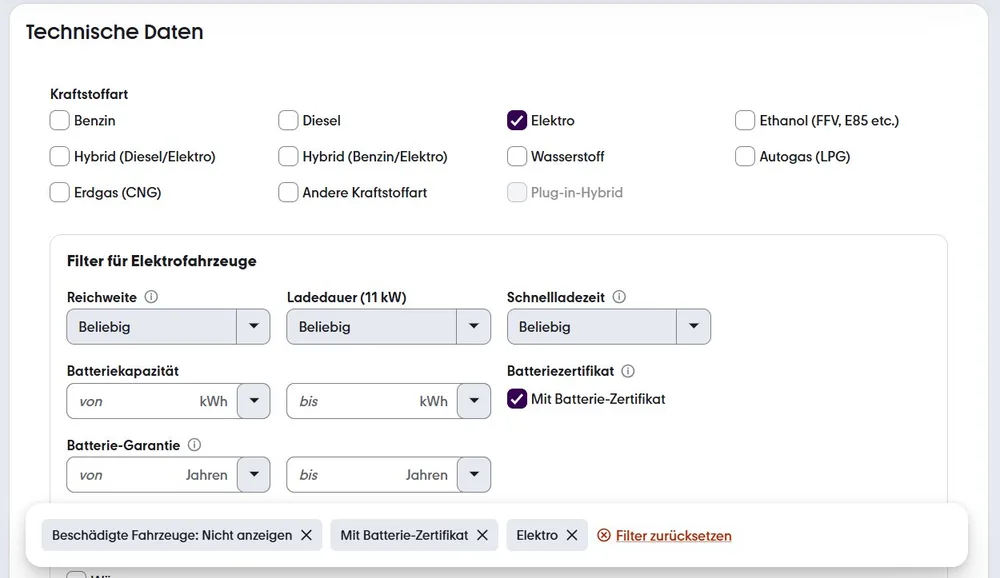The image size is (1000, 578).
Task: Focus Batterie-Garantie bis Jahren field
Action: pos(372,475)
